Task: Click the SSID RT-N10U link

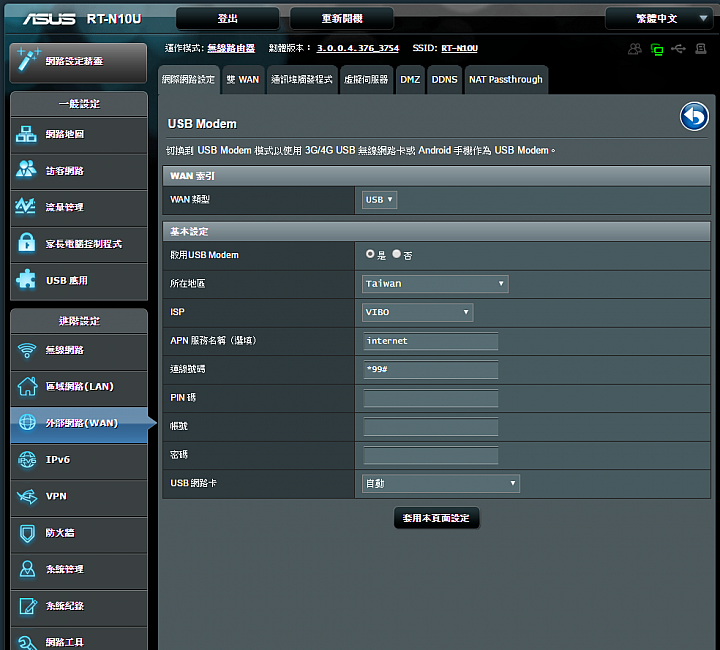Action: pyautogui.click(x=460, y=48)
